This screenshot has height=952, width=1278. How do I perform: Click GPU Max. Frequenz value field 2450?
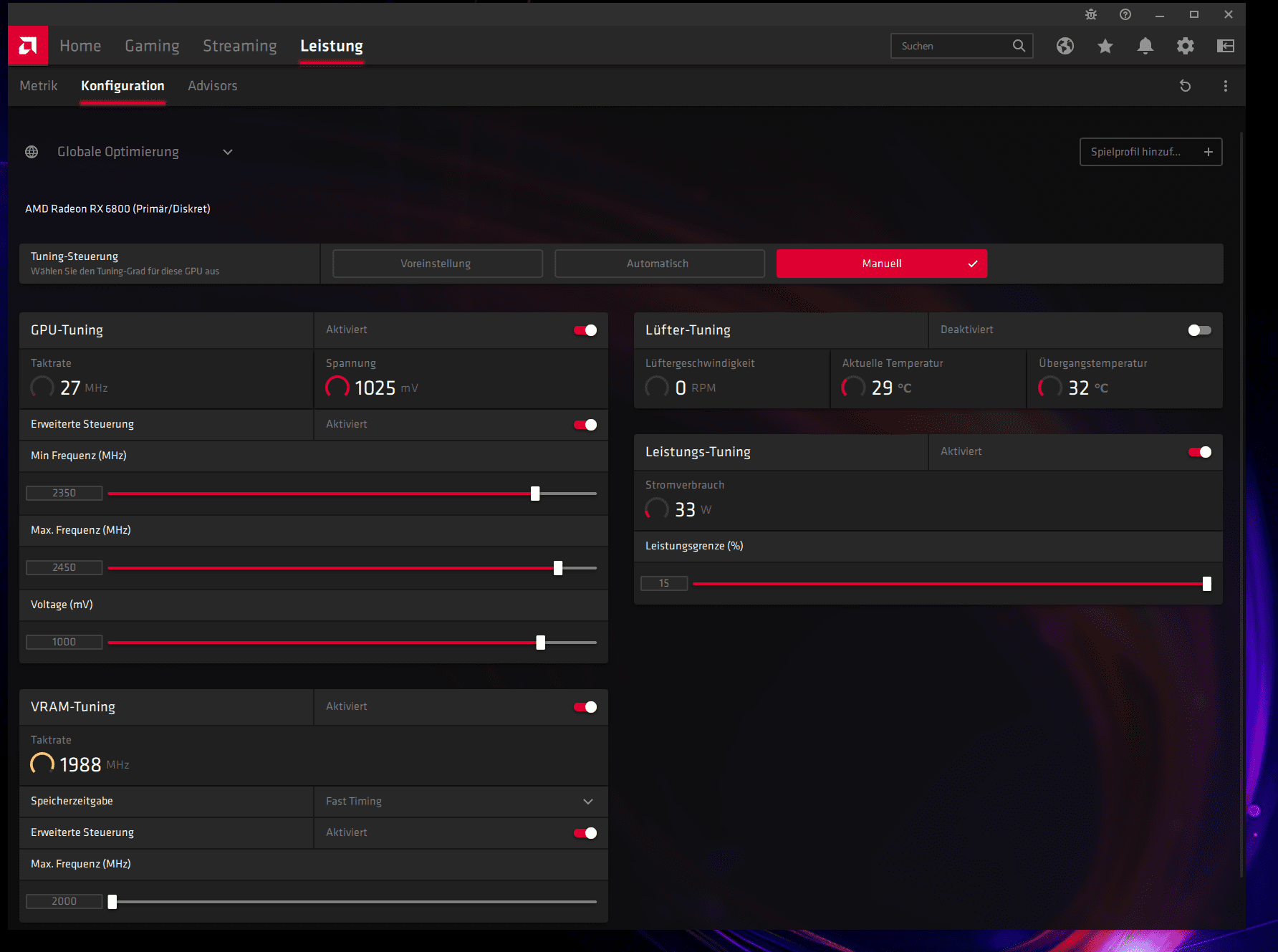[x=64, y=567]
